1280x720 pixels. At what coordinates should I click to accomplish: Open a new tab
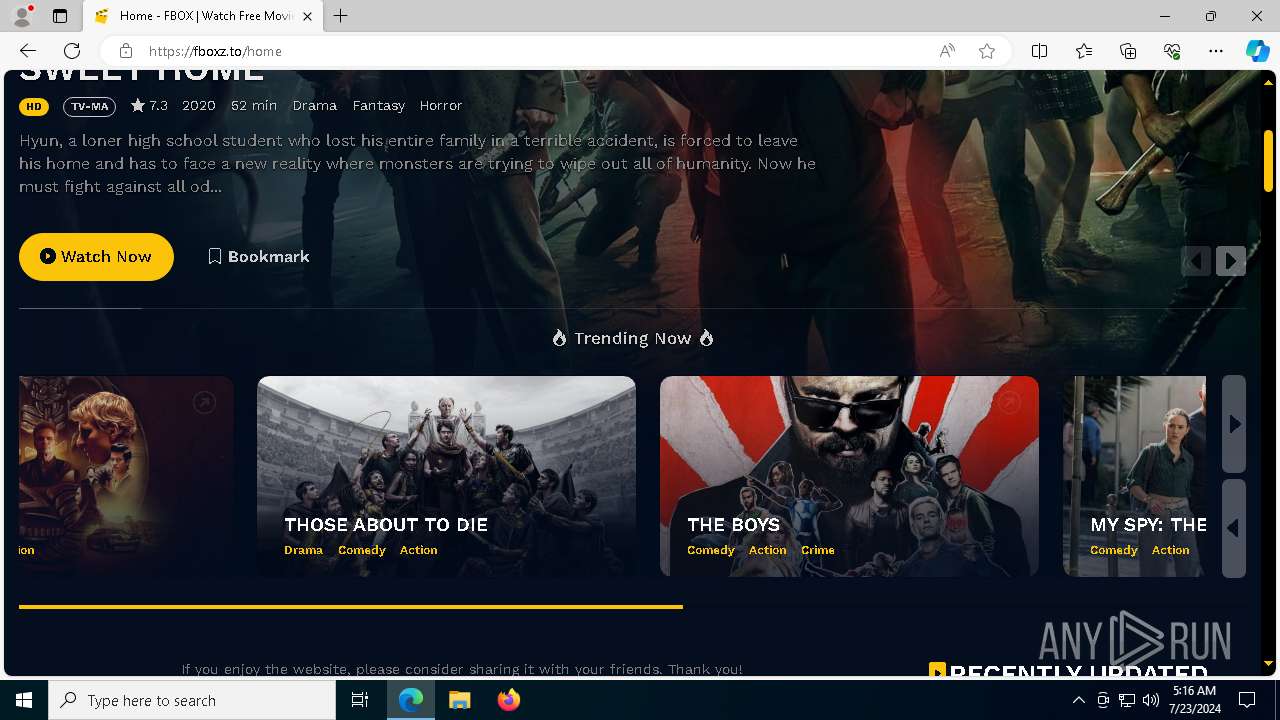341,16
